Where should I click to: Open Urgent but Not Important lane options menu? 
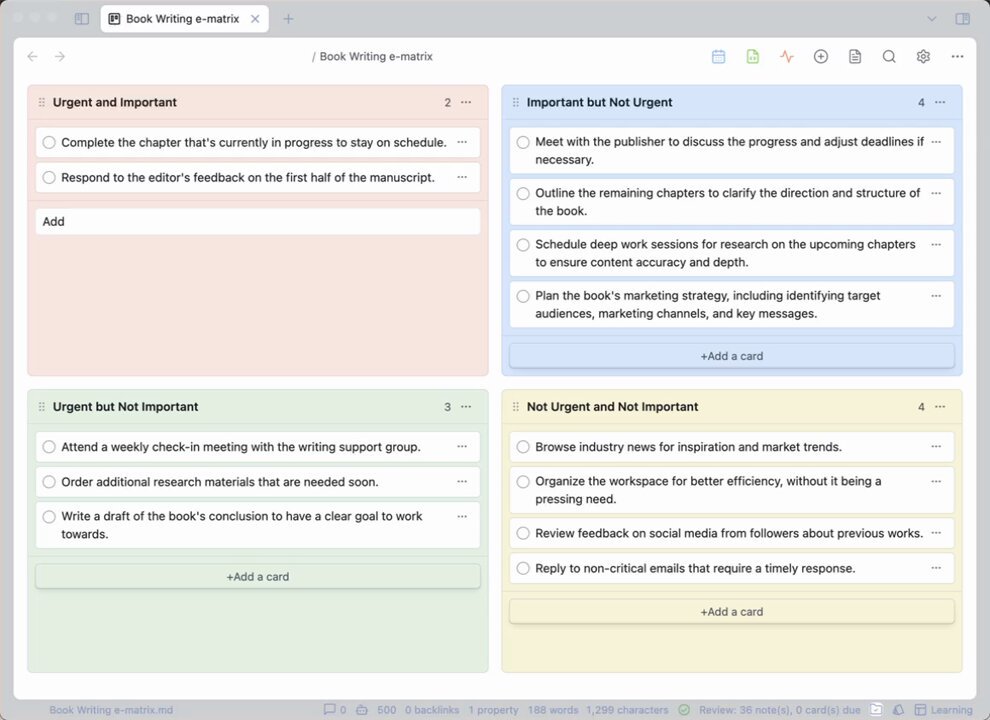466,407
